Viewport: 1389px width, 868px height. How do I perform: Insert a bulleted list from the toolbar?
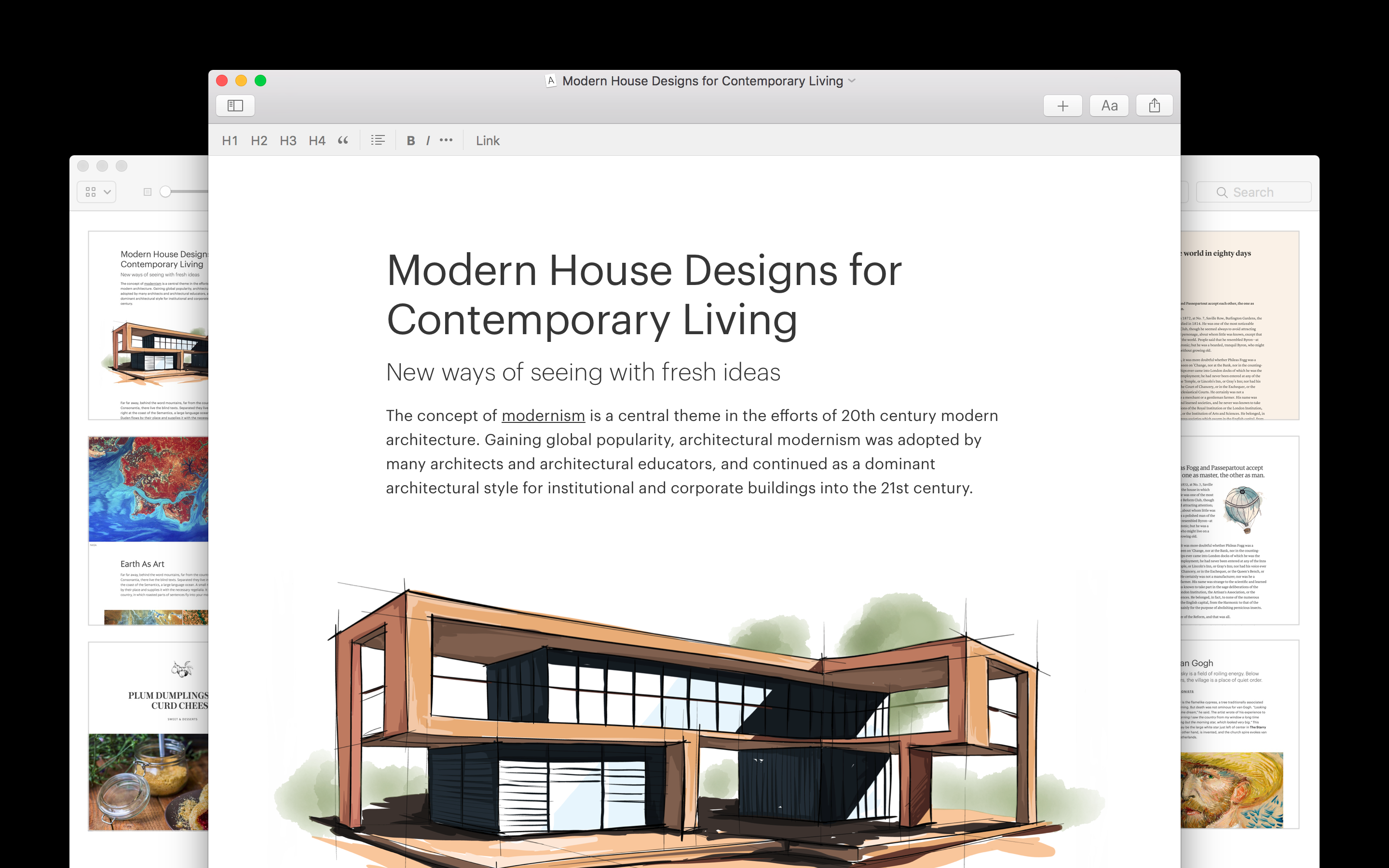click(378, 140)
